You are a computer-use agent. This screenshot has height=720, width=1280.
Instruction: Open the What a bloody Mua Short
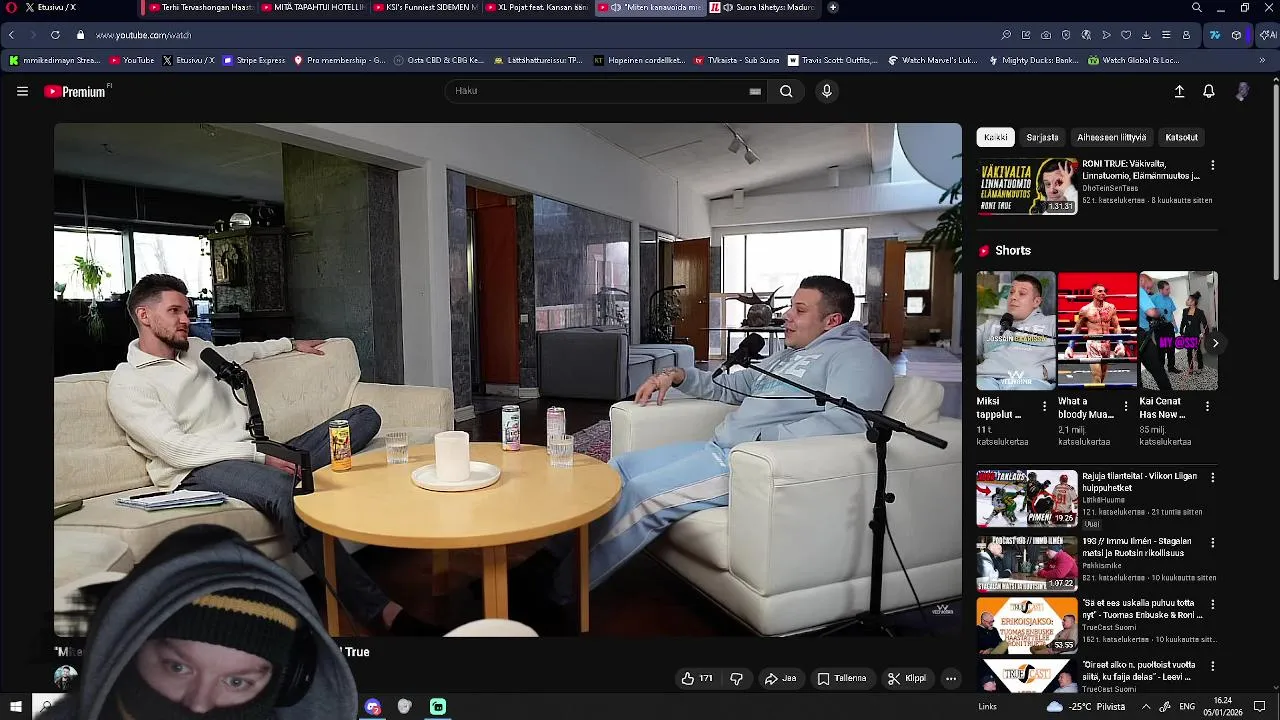click(1097, 331)
